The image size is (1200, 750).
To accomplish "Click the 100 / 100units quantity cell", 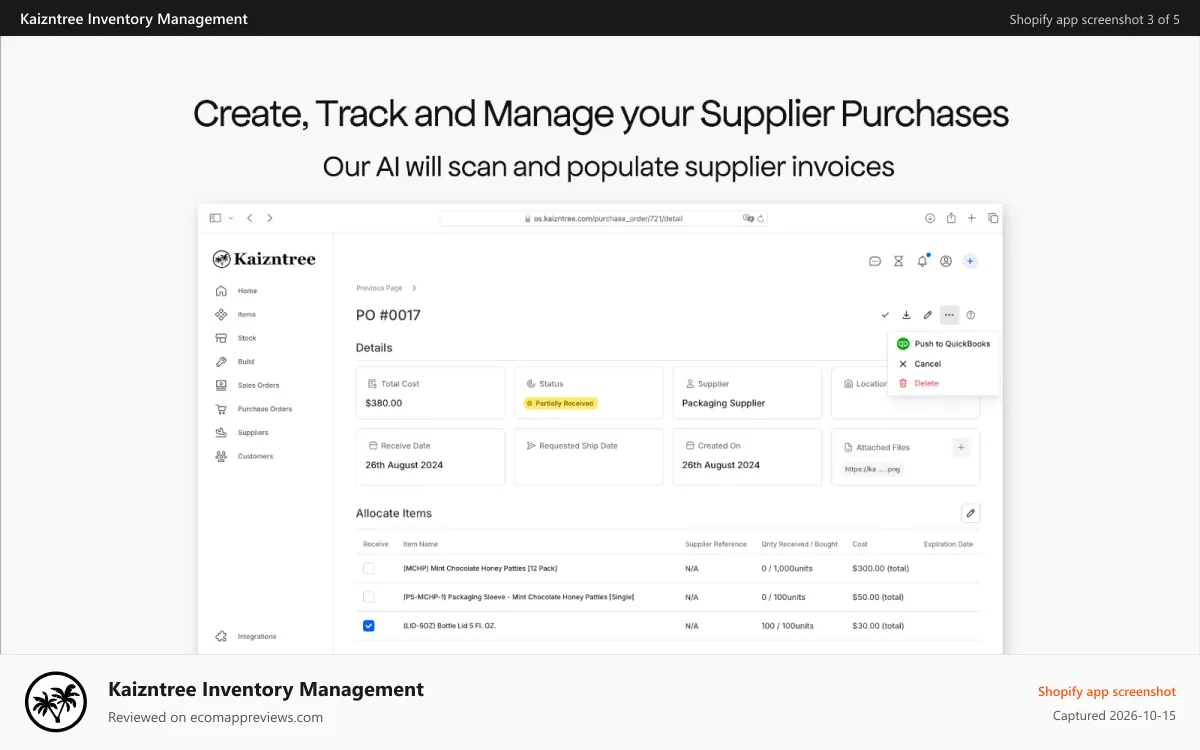I will click(787, 625).
